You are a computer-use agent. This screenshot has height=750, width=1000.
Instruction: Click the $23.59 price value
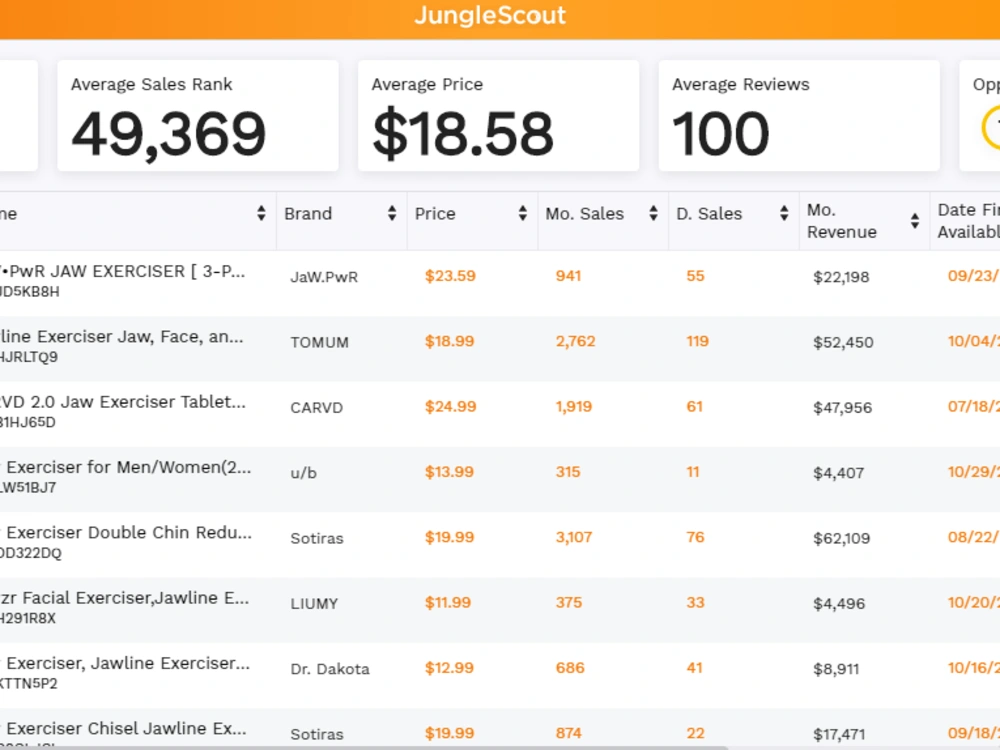point(450,276)
